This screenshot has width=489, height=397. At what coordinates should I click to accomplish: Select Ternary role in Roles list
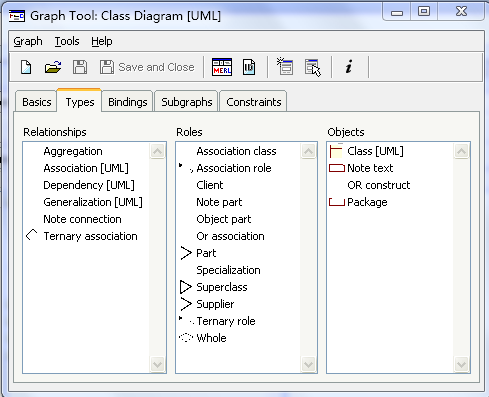pyautogui.click(x=226, y=321)
